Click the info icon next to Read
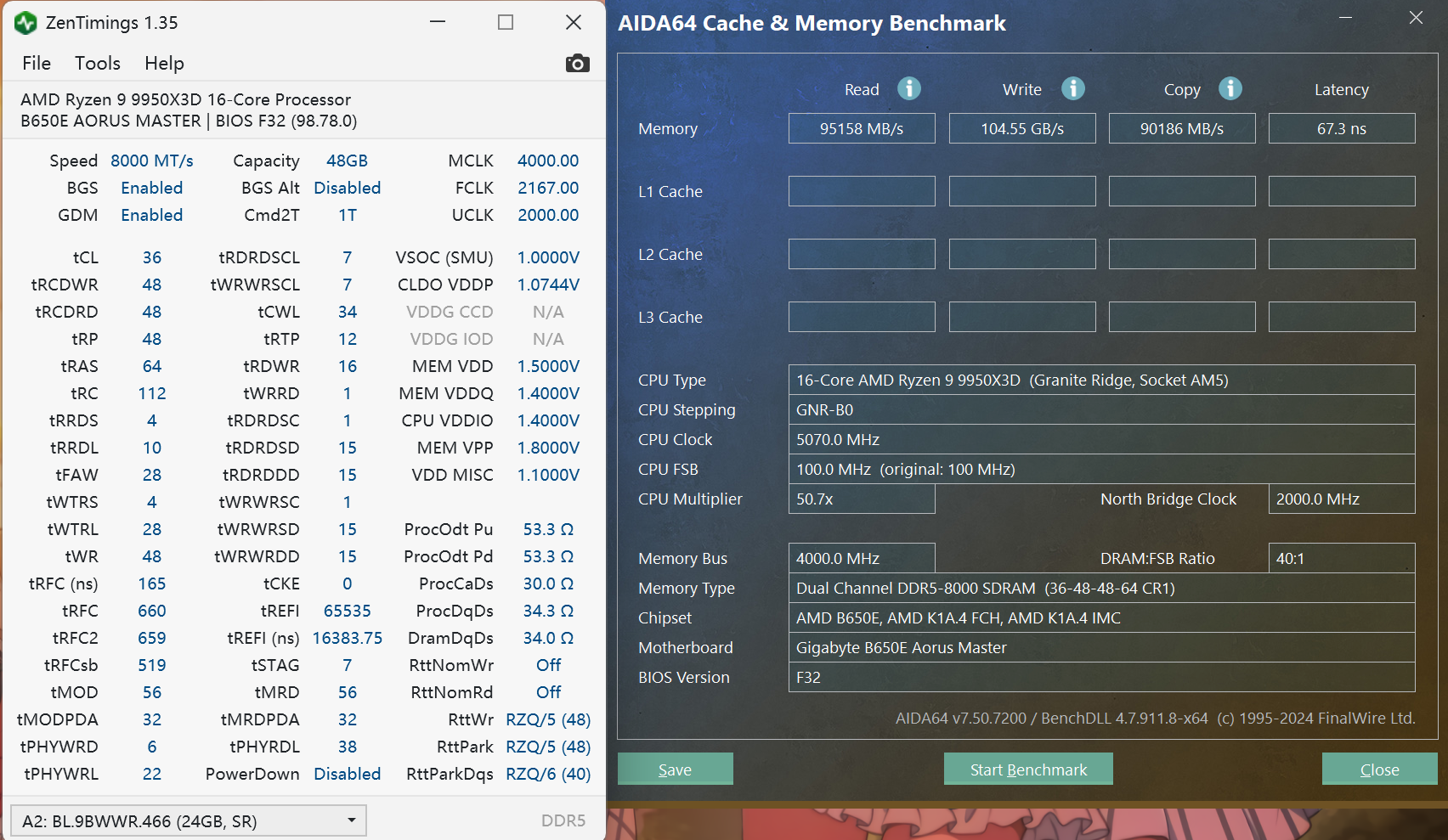Image resolution: width=1448 pixels, height=840 pixels. click(x=908, y=88)
